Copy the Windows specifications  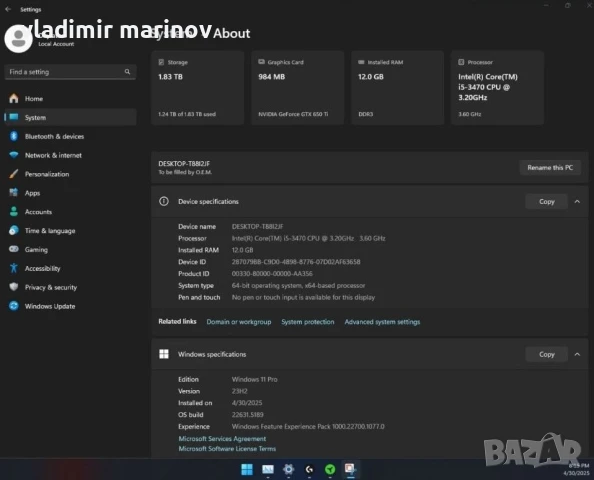click(546, 354)
